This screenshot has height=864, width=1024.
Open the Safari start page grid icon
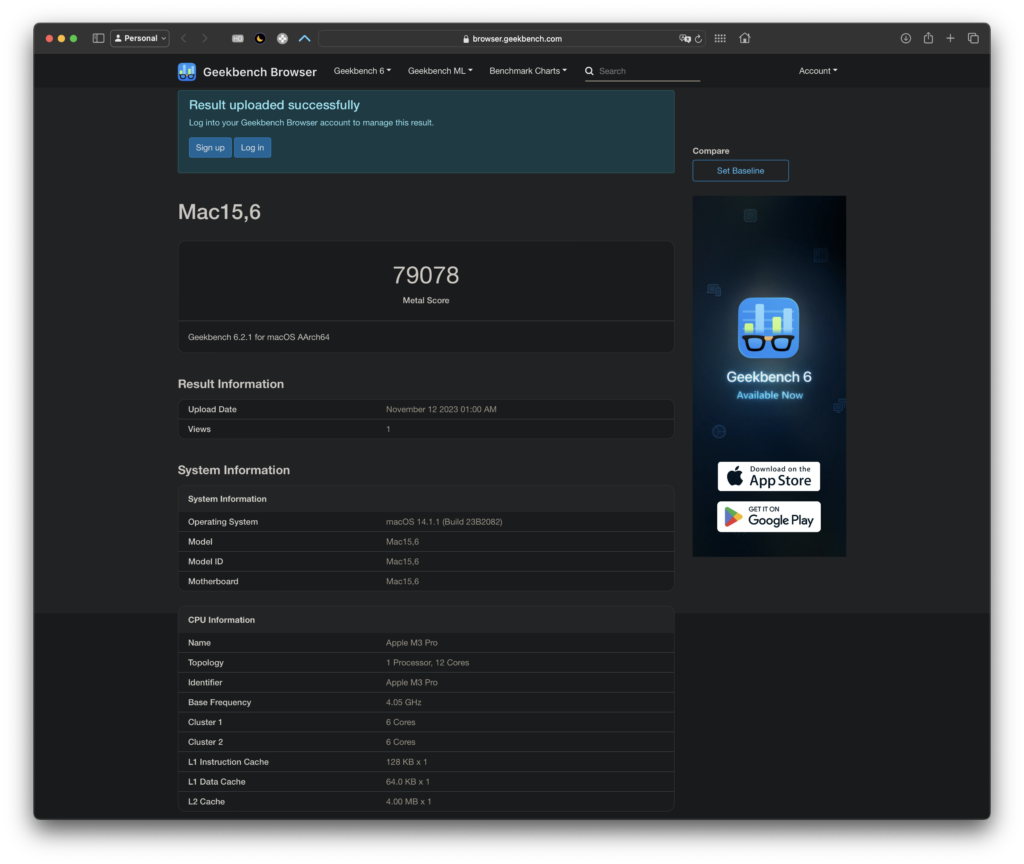click(x=720, y=38)
